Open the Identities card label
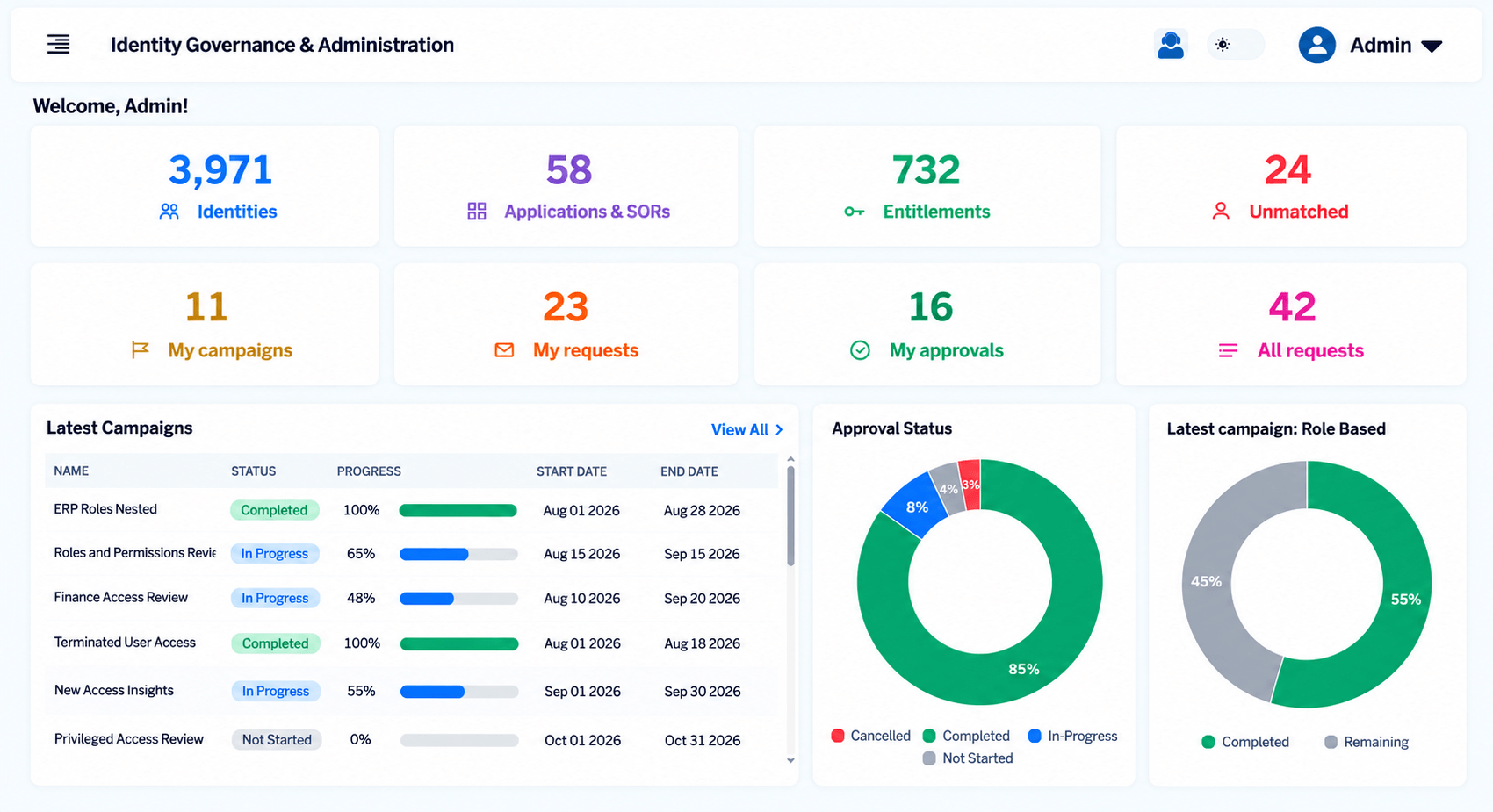Viewport: 1493px width, 812px height. (237, 212)
